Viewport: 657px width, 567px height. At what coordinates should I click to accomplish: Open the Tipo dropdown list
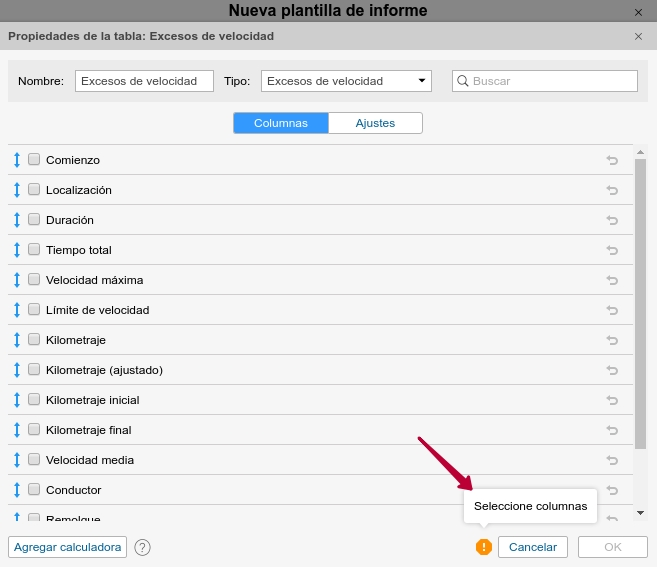click(346, 81)
